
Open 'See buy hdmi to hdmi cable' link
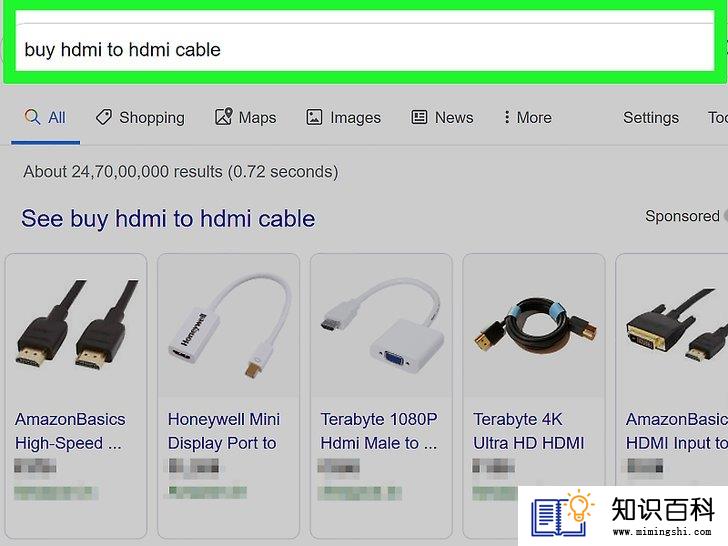[168, 218]
